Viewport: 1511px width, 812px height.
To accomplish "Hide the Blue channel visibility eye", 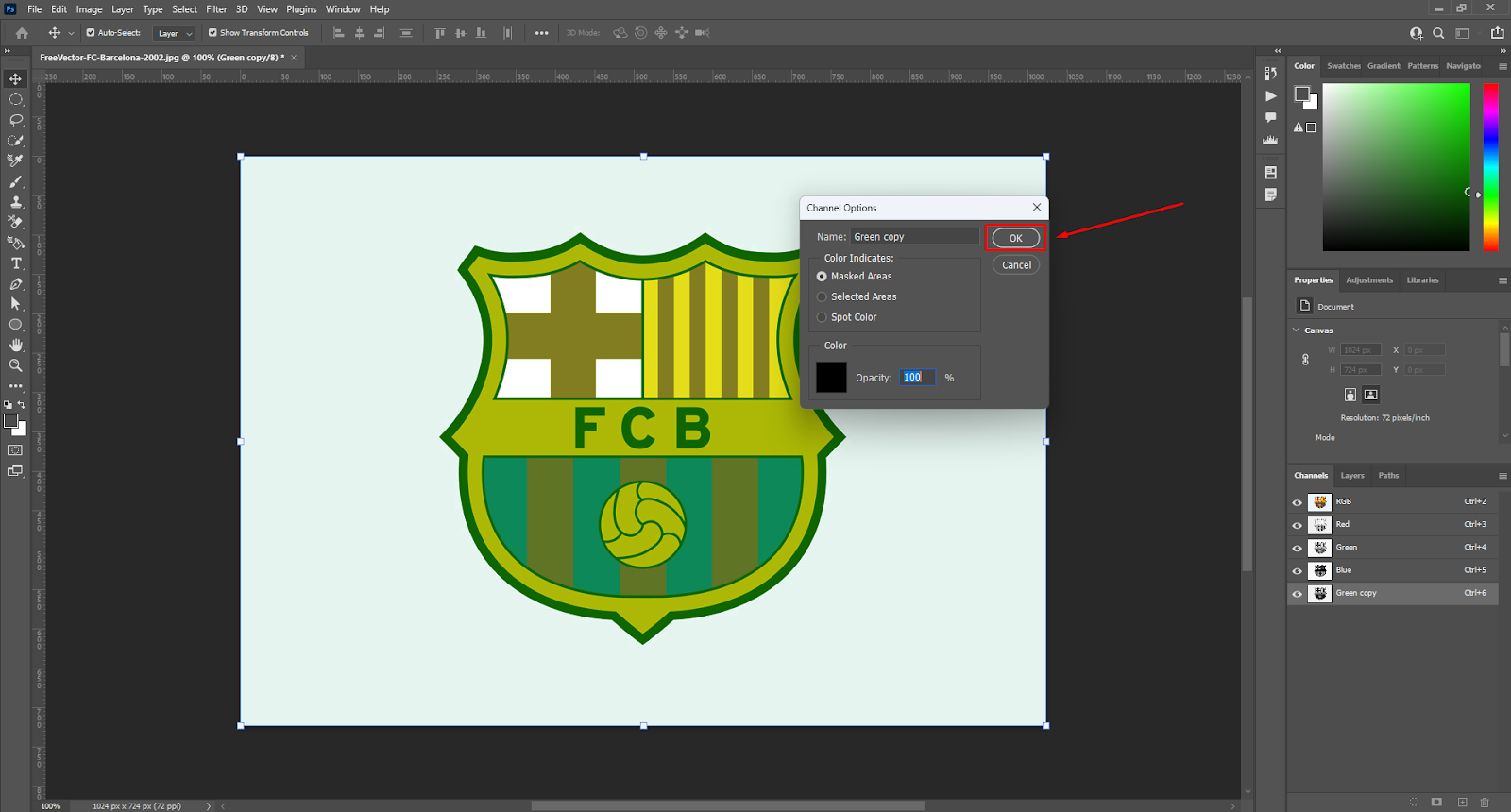I will pos(1297,571).
